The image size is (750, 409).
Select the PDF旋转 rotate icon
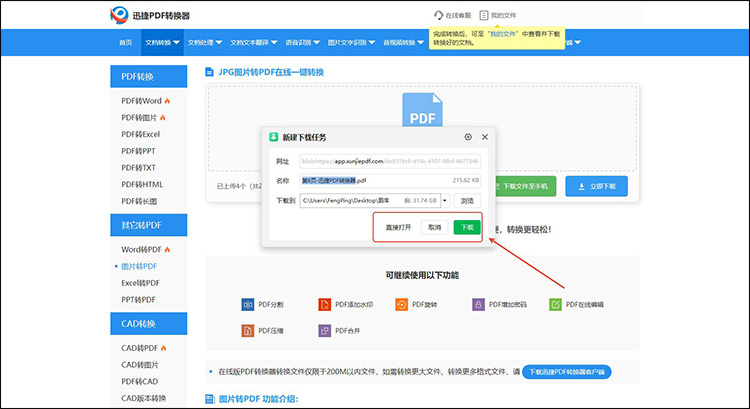pyautogui.click(x=402, y=304)
